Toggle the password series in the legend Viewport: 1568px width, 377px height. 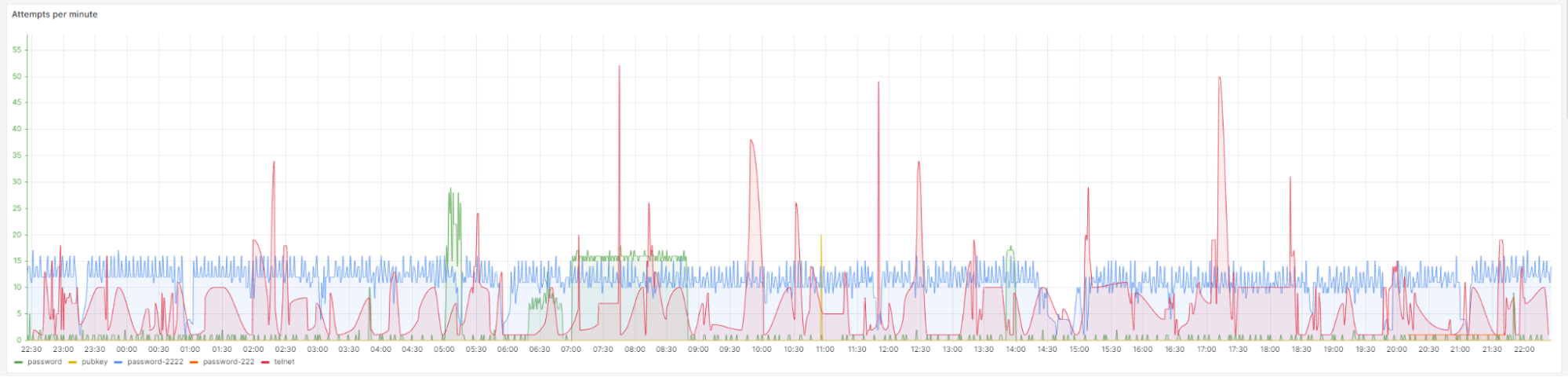coord(44,362)
